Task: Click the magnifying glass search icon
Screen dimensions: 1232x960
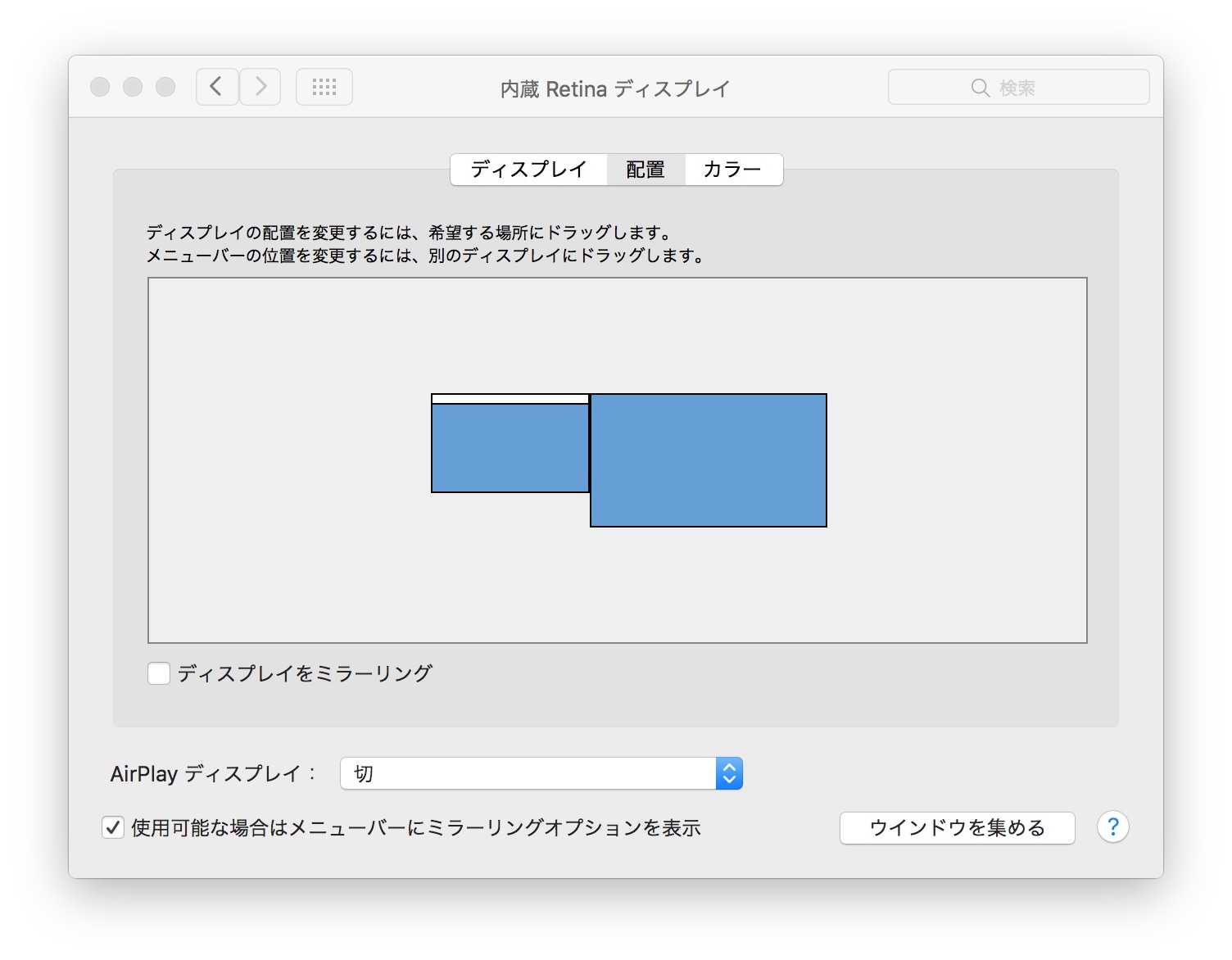Action: pos(980,88)
